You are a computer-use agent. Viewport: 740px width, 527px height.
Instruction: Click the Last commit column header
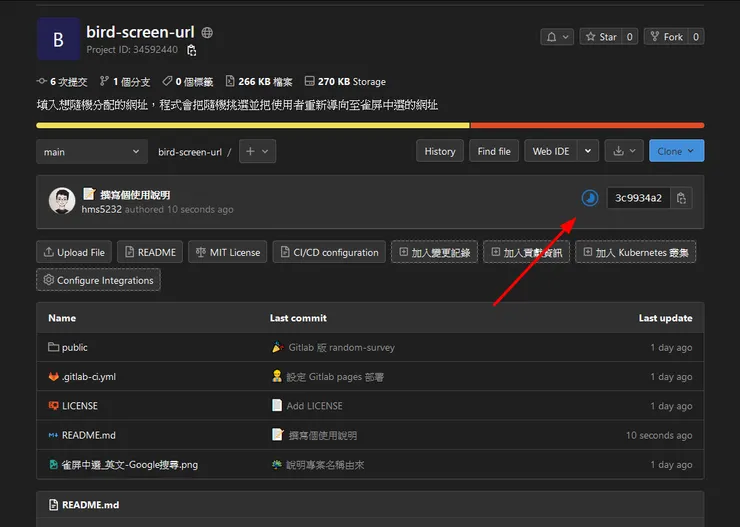[298, 318]
